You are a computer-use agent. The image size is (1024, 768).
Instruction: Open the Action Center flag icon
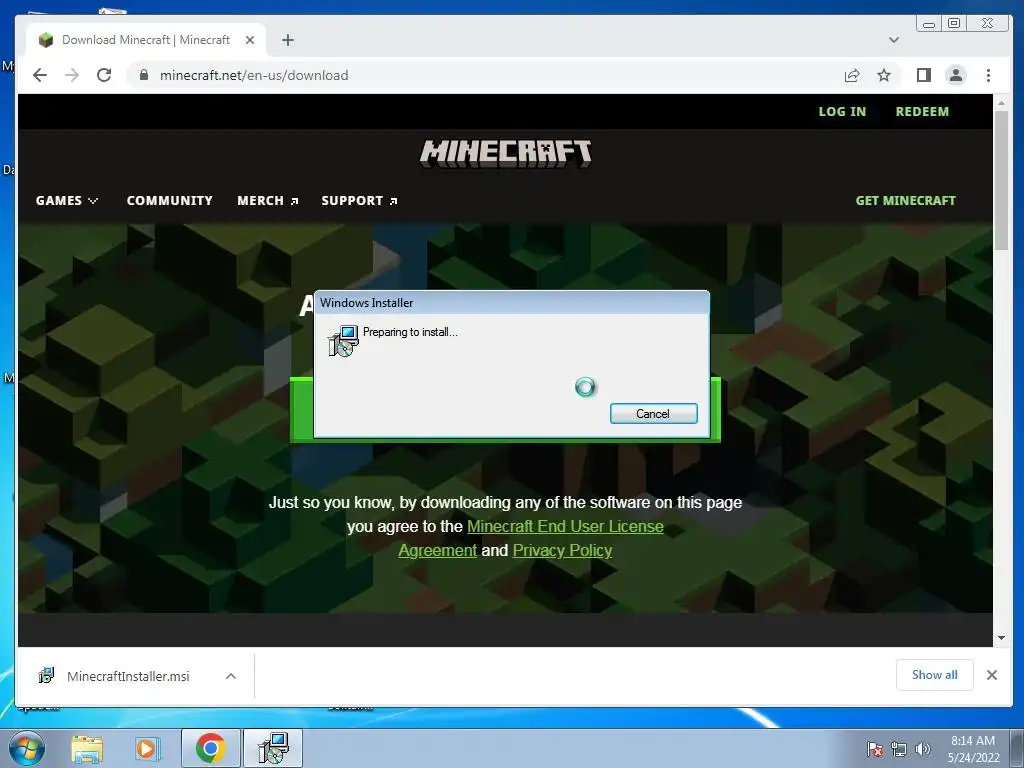click(875, 749)
